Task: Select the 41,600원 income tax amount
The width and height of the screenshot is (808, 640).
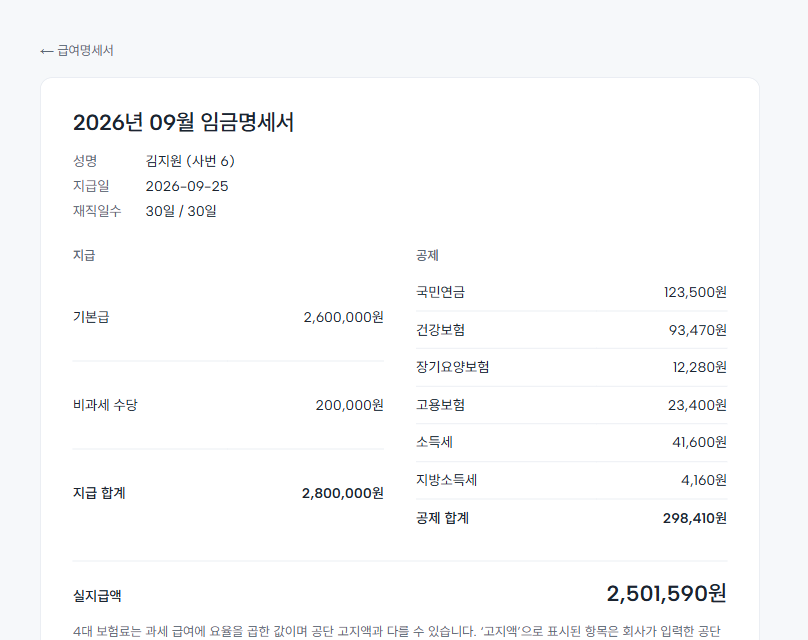Action: [699, 442]
